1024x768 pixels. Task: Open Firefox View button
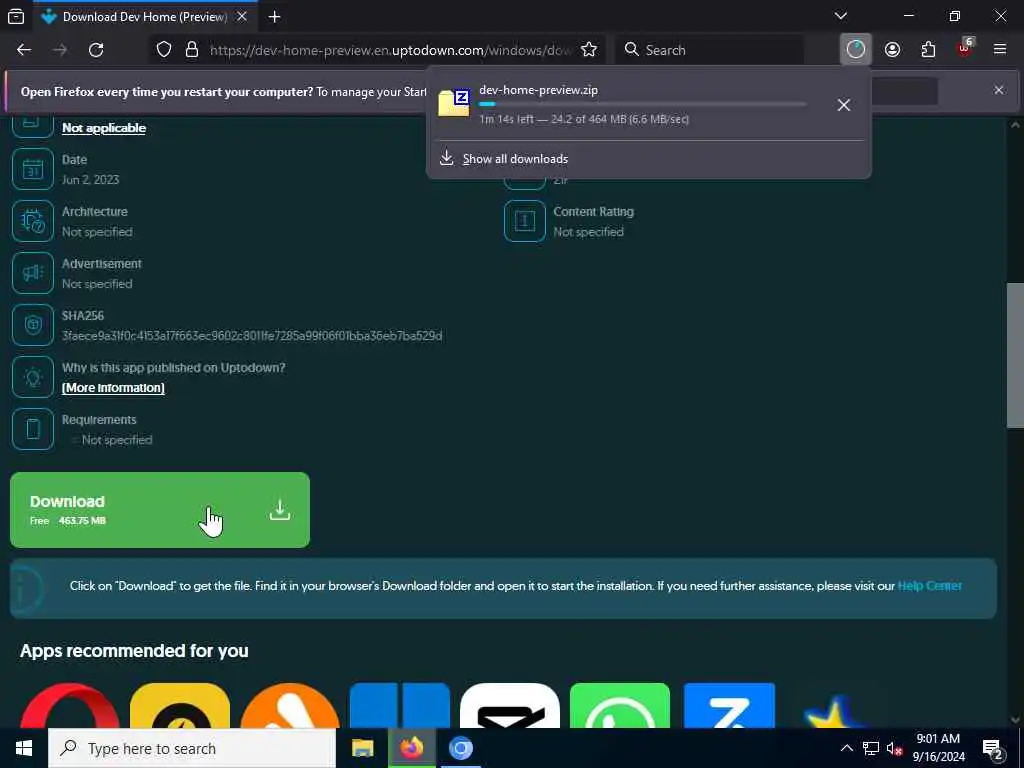pyautogui.click(x=16, y=17)
